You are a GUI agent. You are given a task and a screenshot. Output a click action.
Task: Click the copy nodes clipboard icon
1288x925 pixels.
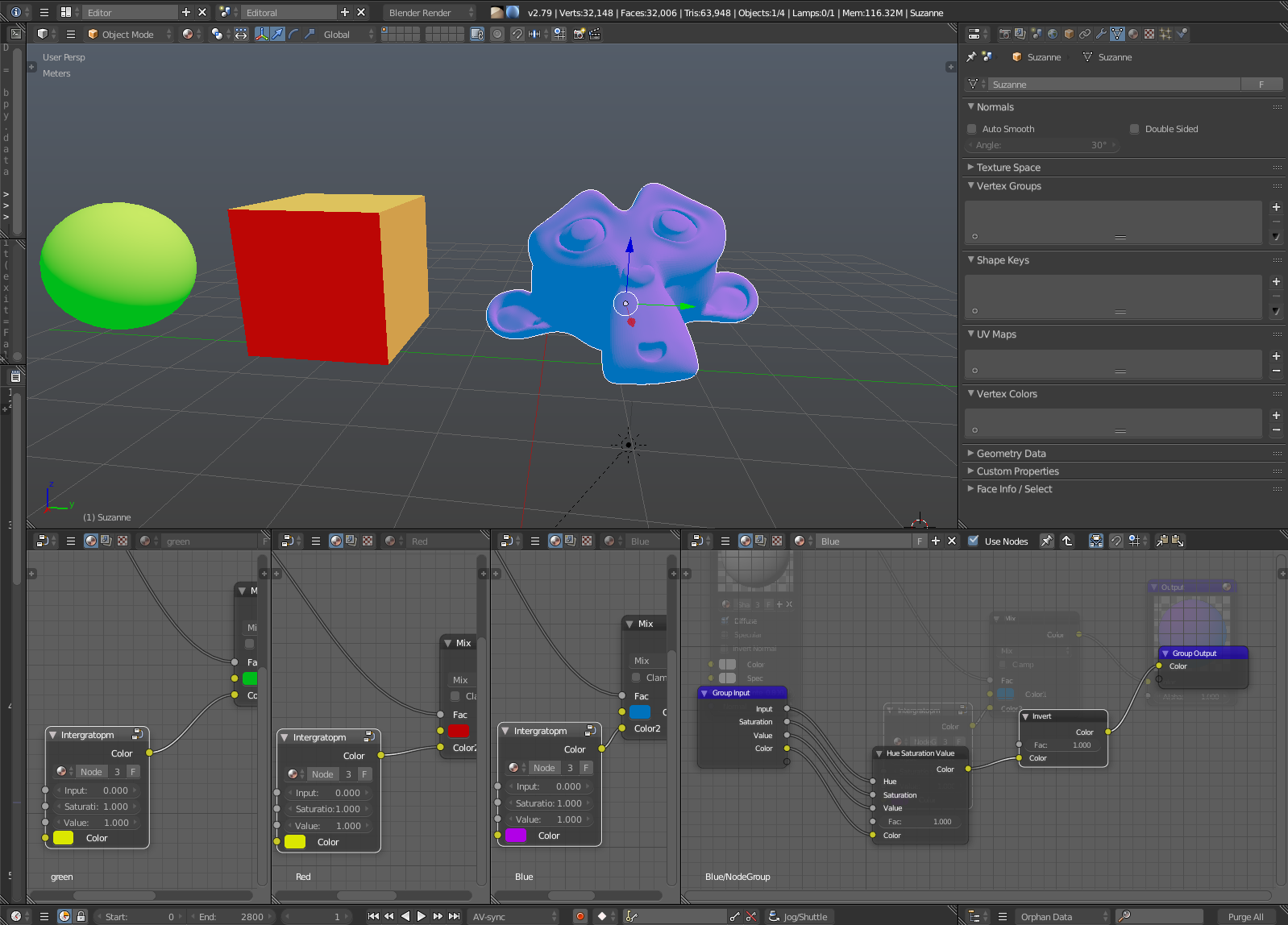pos(1162,541)
